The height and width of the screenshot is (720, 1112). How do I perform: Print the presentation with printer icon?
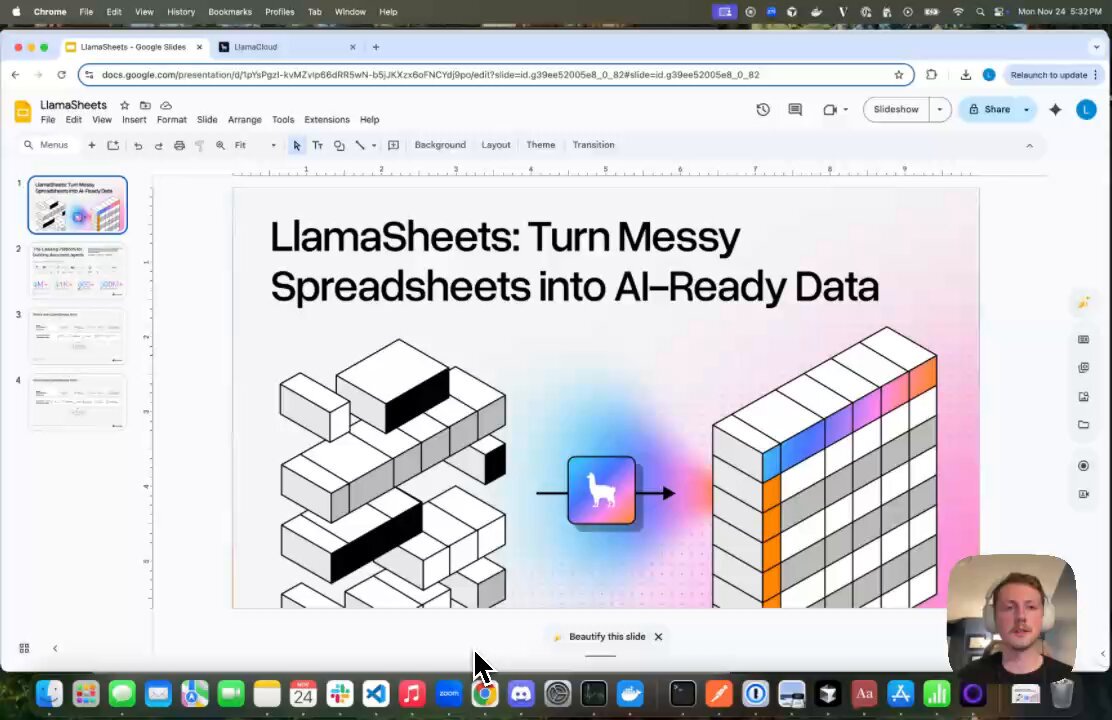pos(179,145)
